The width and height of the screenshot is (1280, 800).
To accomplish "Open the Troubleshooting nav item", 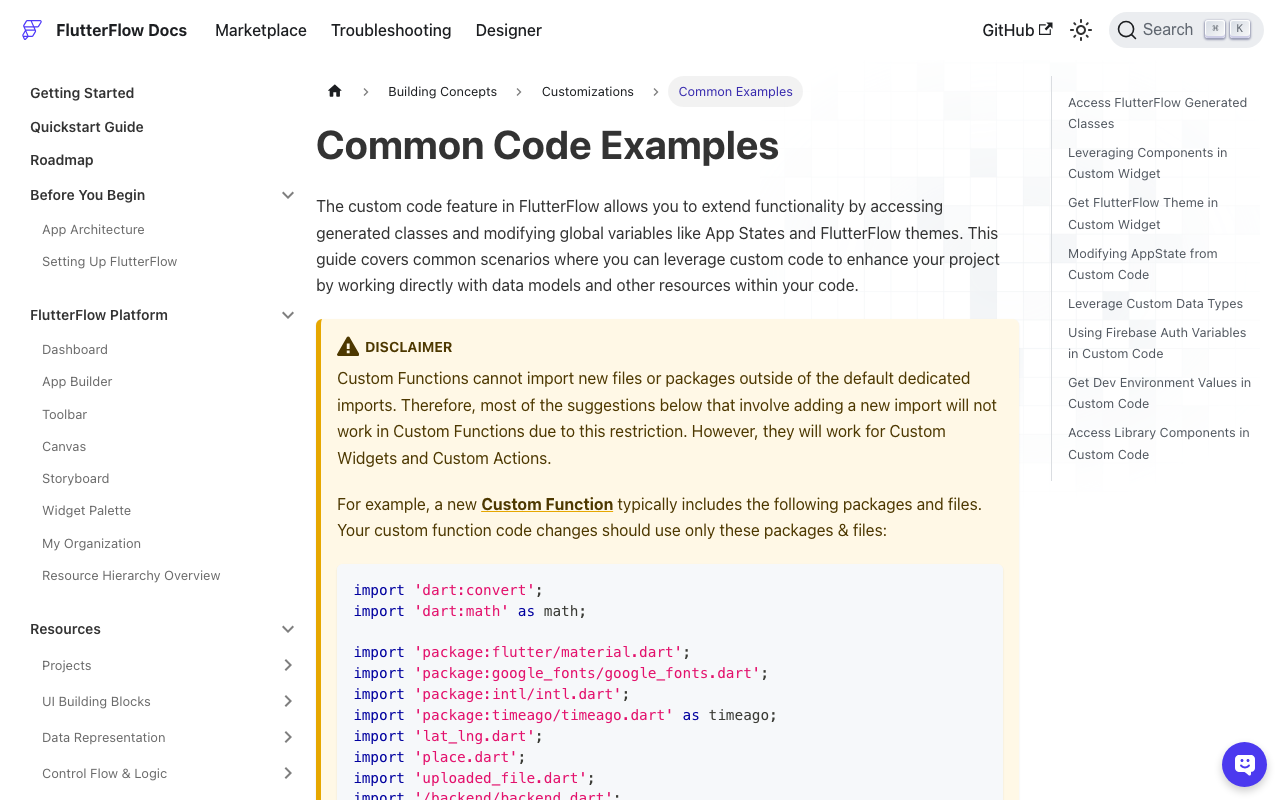I will pyautogui.click(x=391, y=30).
